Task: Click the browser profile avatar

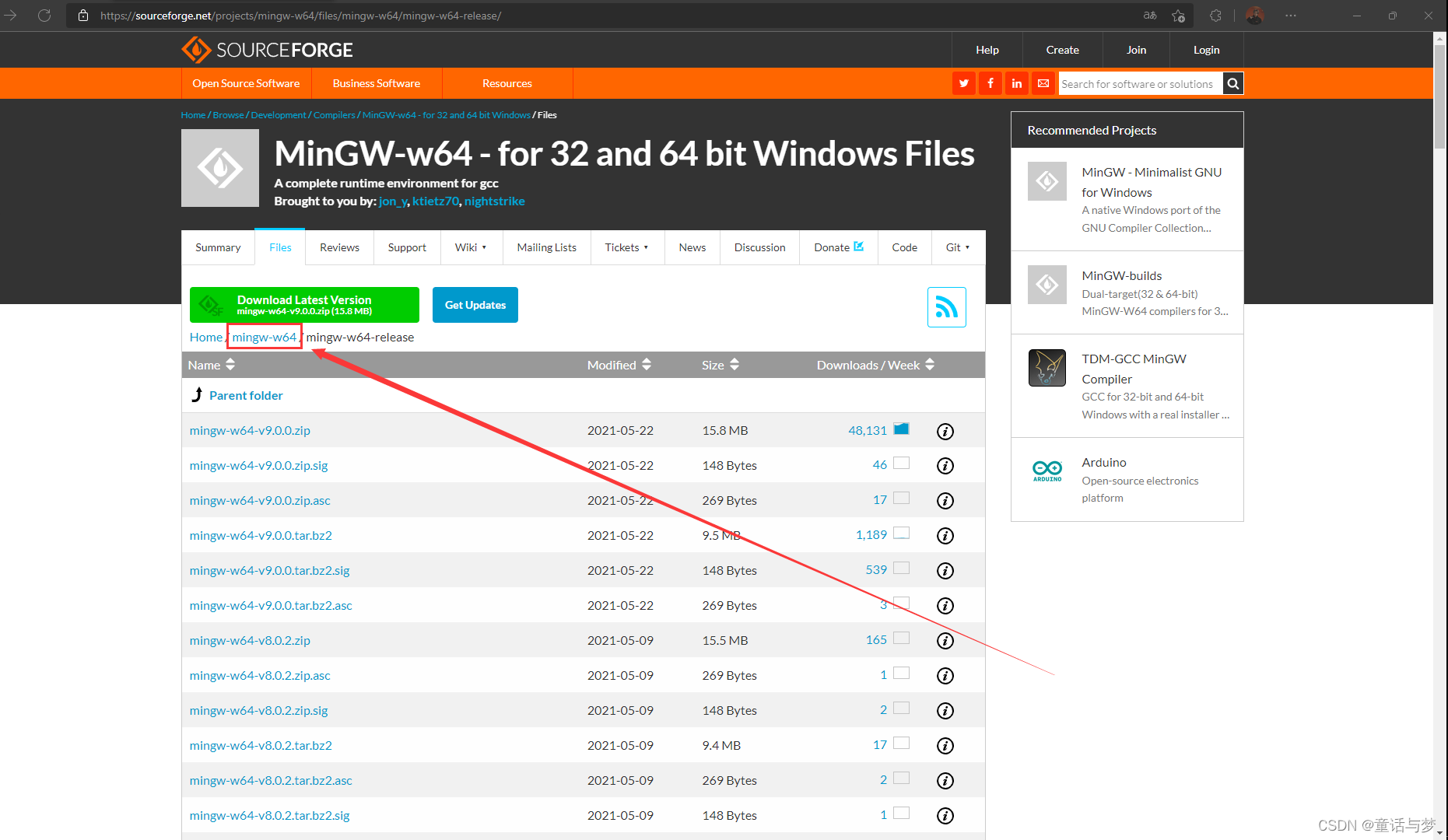Action: [1254, 16]
